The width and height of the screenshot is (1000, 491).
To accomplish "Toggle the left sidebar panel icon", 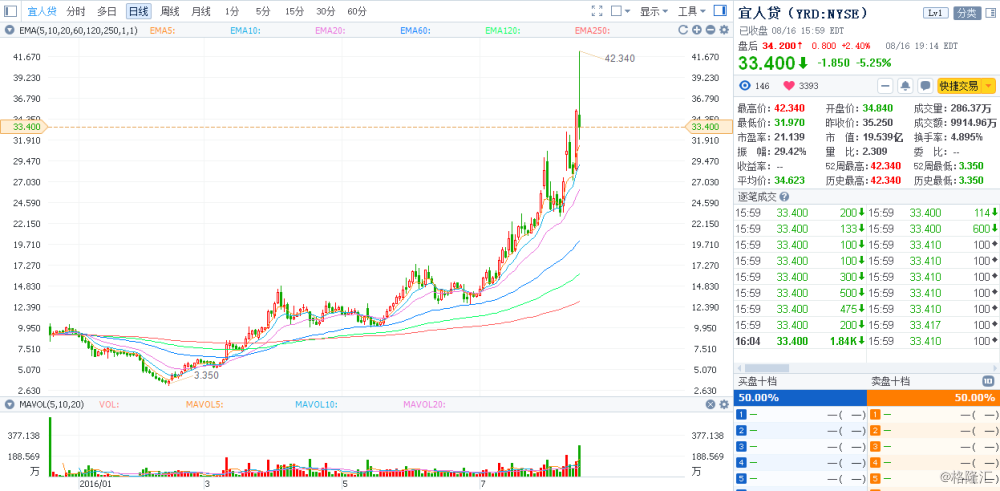I will [x=11, y=11].
